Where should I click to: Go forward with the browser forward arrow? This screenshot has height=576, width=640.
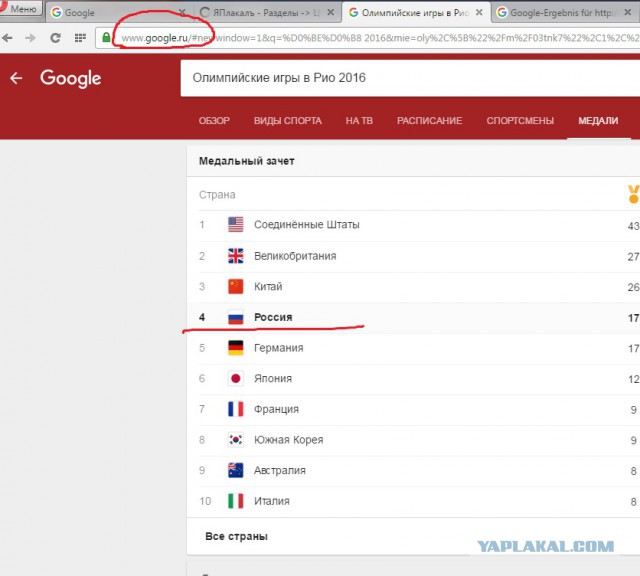(30, 38)
